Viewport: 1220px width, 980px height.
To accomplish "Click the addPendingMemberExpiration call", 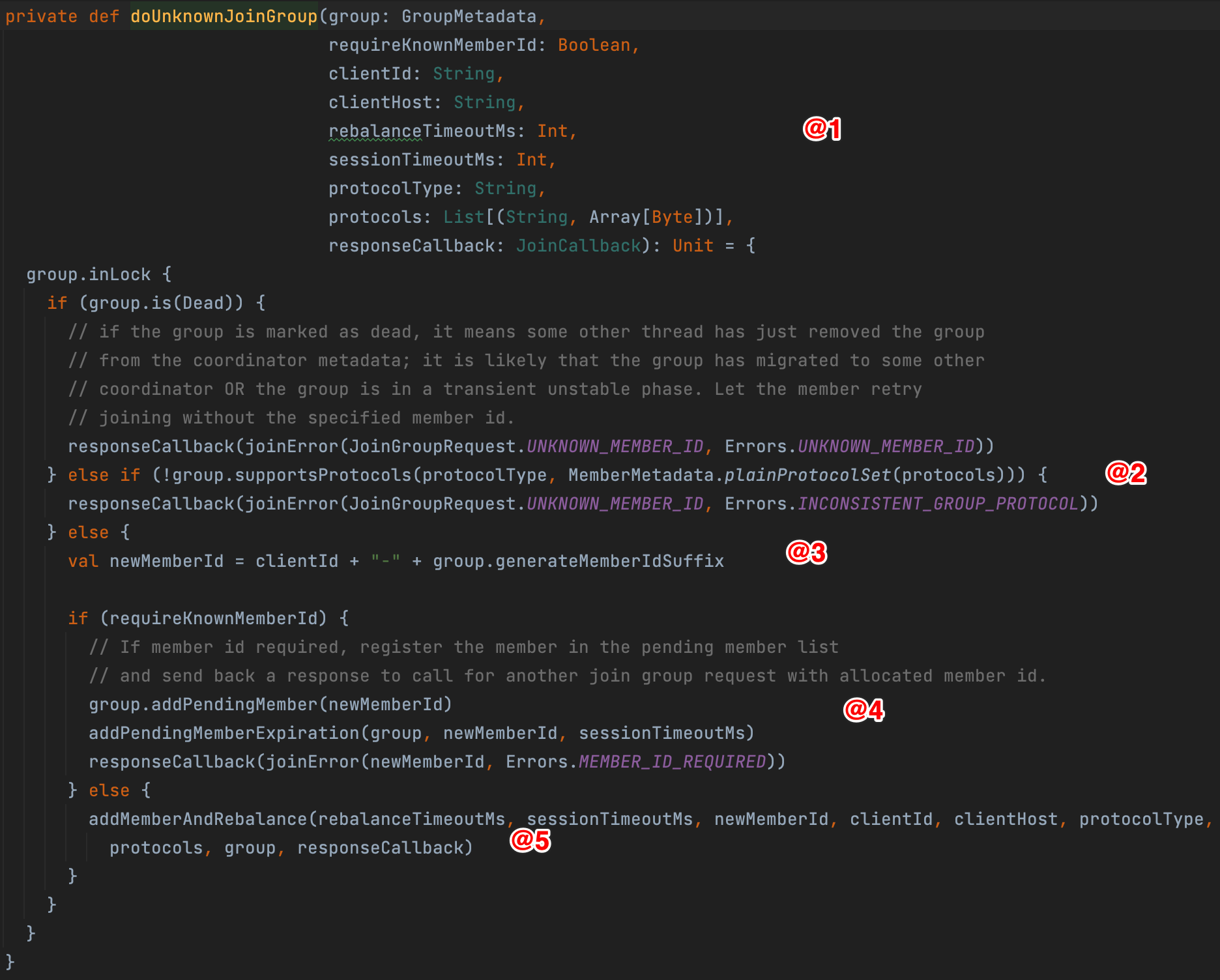I will tap(422, 733).
